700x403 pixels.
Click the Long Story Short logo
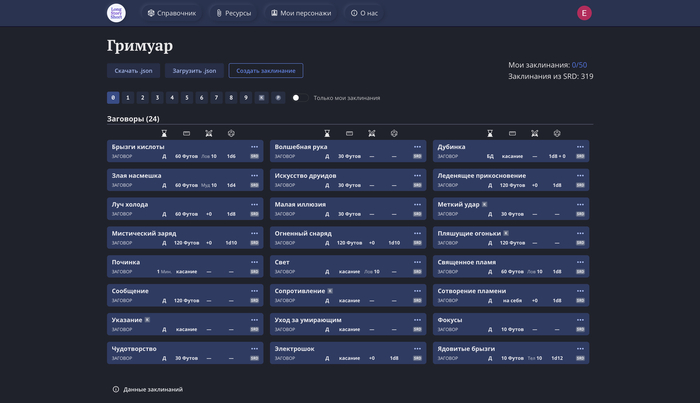(116, 13)
